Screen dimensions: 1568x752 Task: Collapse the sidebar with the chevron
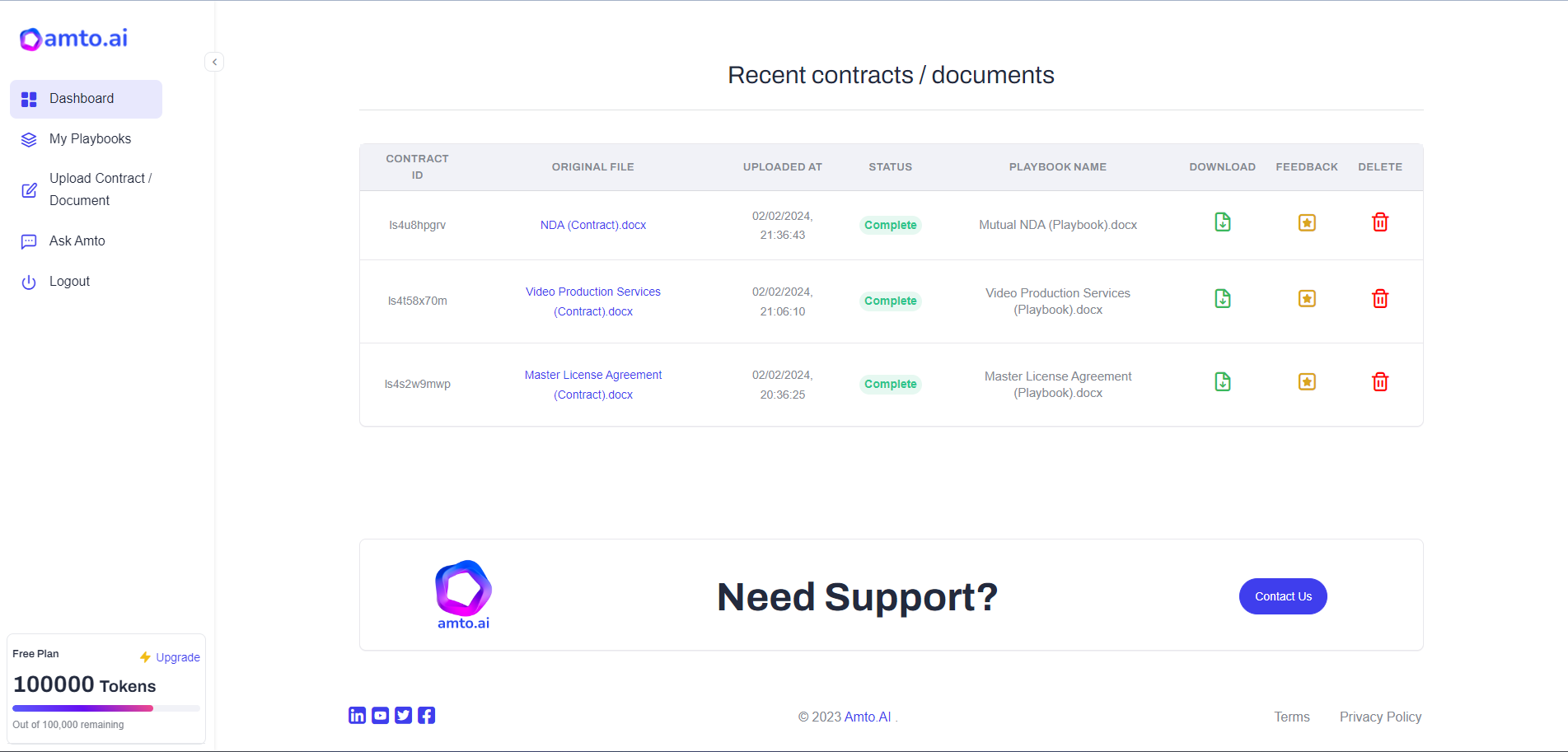[x=213, y=61]
